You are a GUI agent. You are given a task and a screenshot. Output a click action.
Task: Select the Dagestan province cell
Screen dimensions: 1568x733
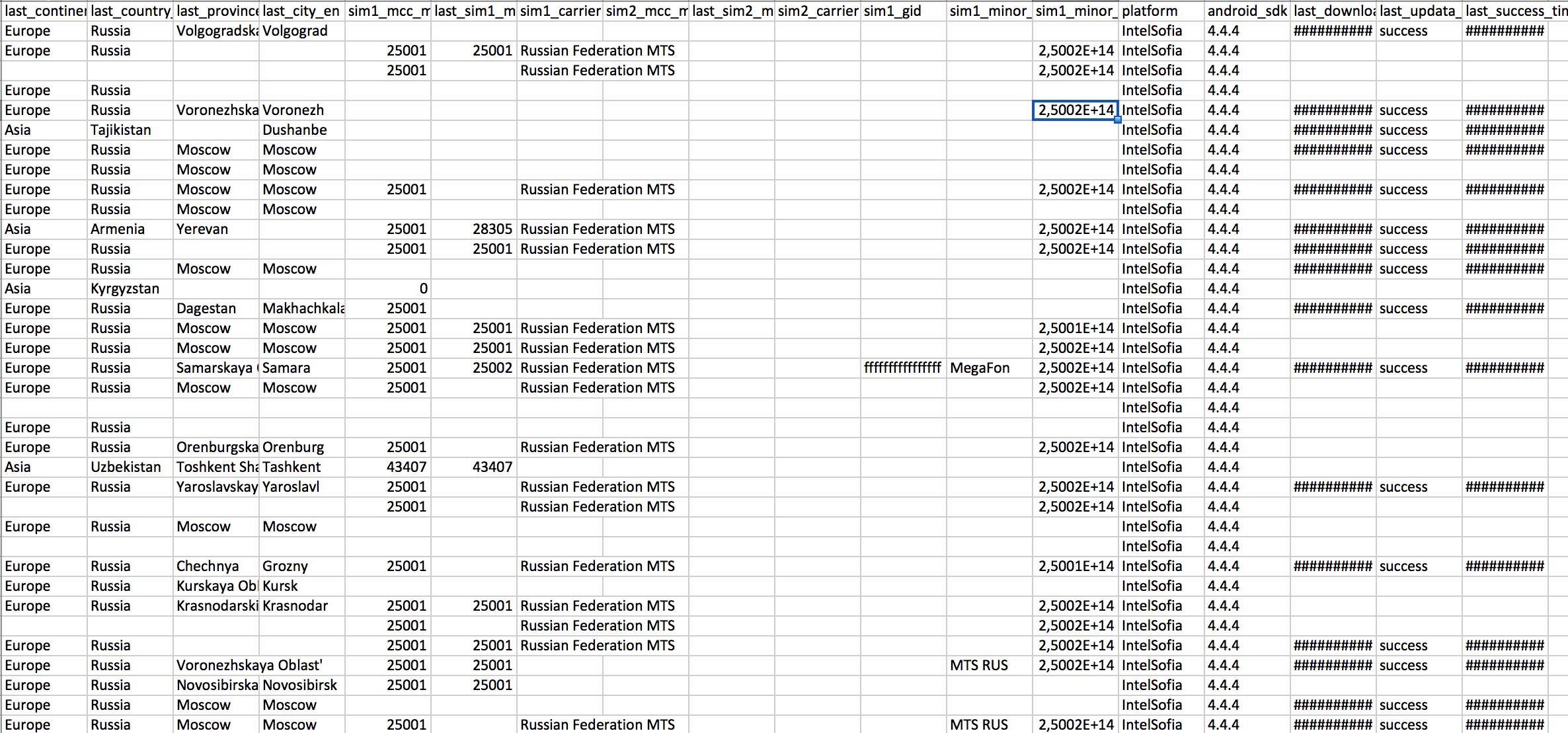216,309
